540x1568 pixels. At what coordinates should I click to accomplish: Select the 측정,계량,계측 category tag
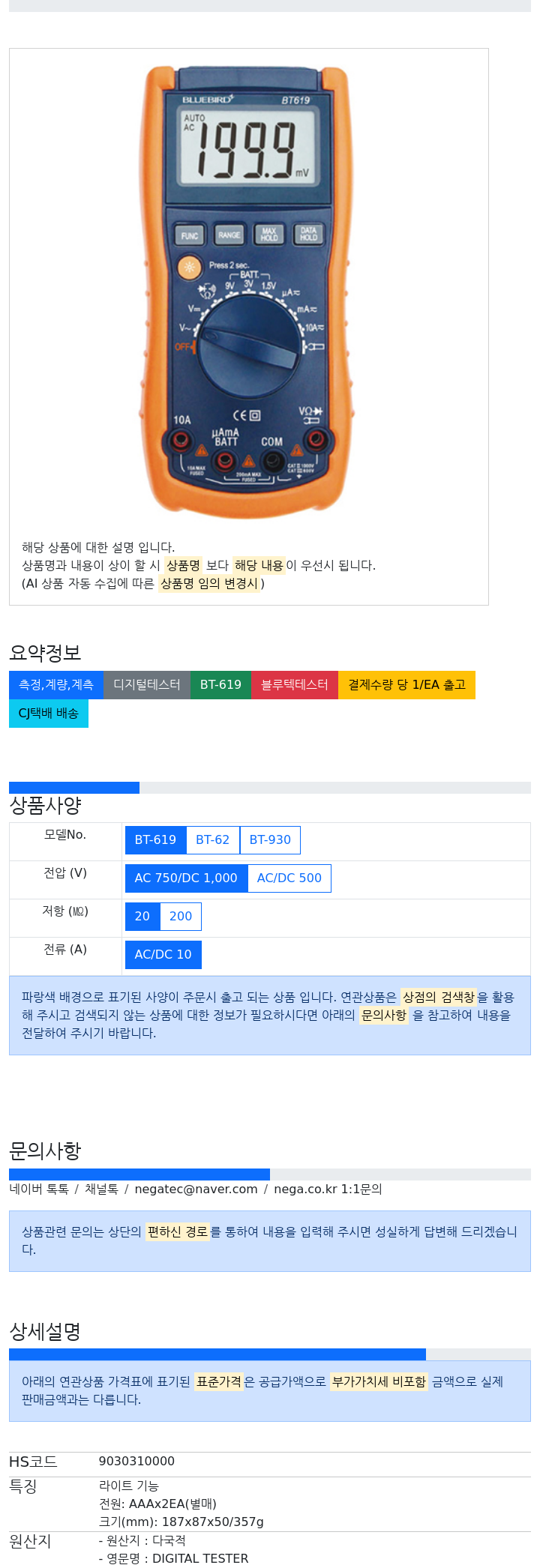(x=56, y=685)
